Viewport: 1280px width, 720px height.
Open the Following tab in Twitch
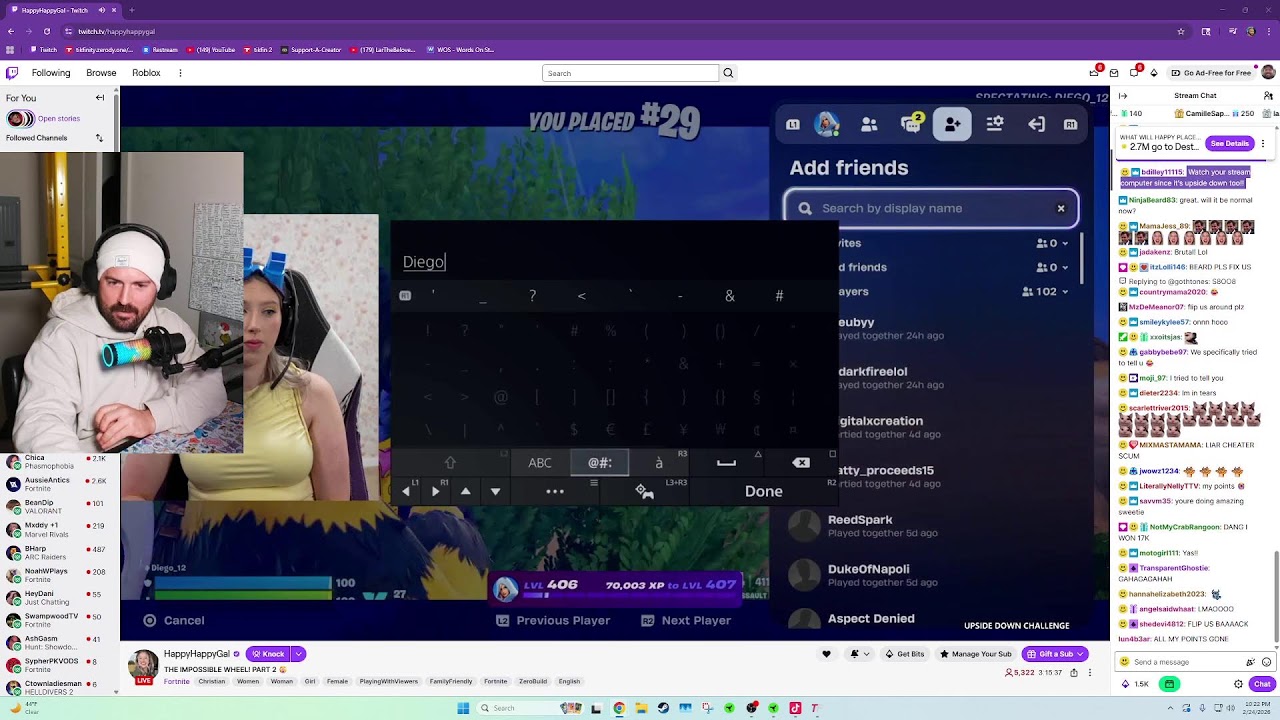51,73
